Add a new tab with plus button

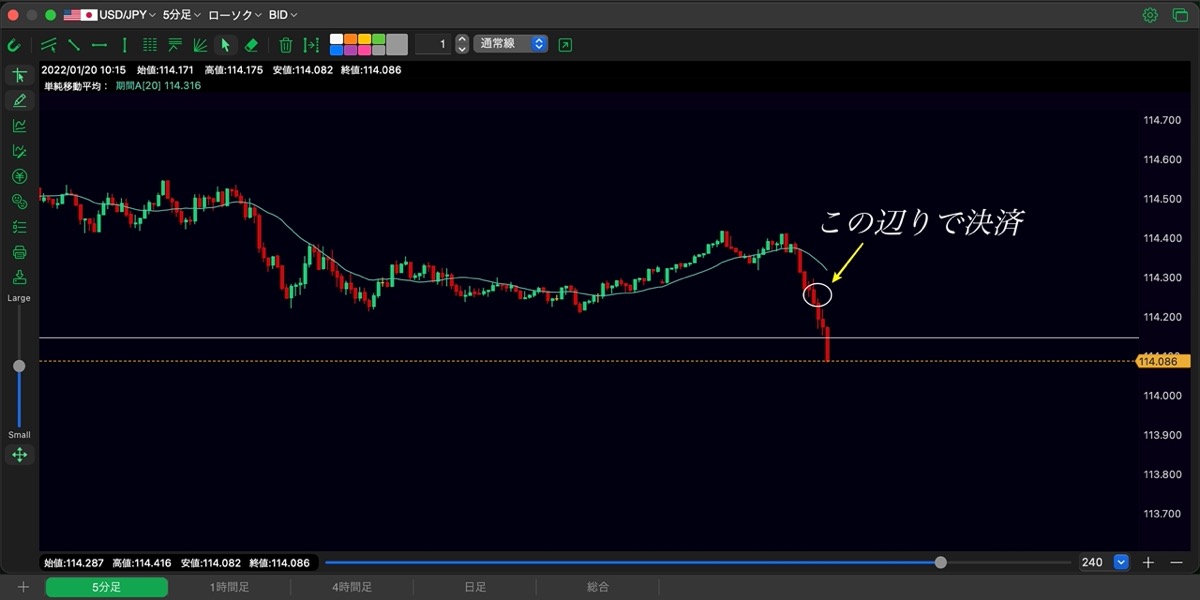(x=23, y=587)
